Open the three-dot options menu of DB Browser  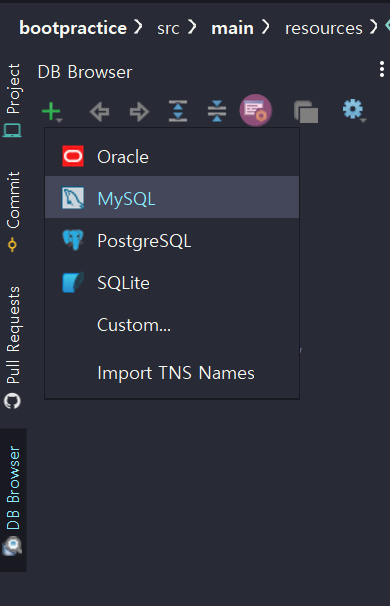[x=382, y=69]
